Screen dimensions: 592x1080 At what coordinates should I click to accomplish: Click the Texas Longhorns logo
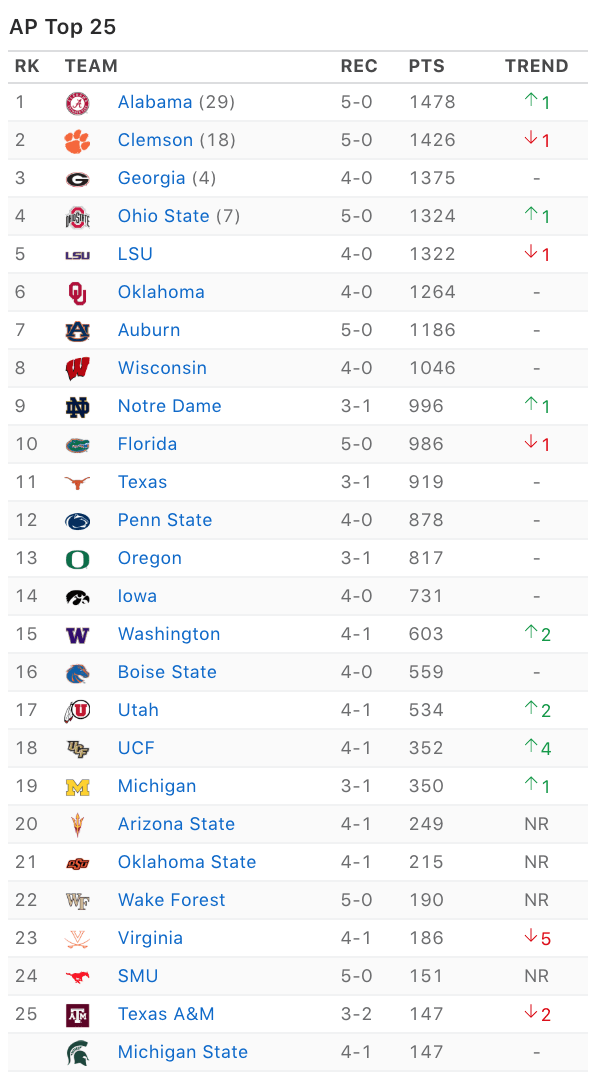pos(77,483)
